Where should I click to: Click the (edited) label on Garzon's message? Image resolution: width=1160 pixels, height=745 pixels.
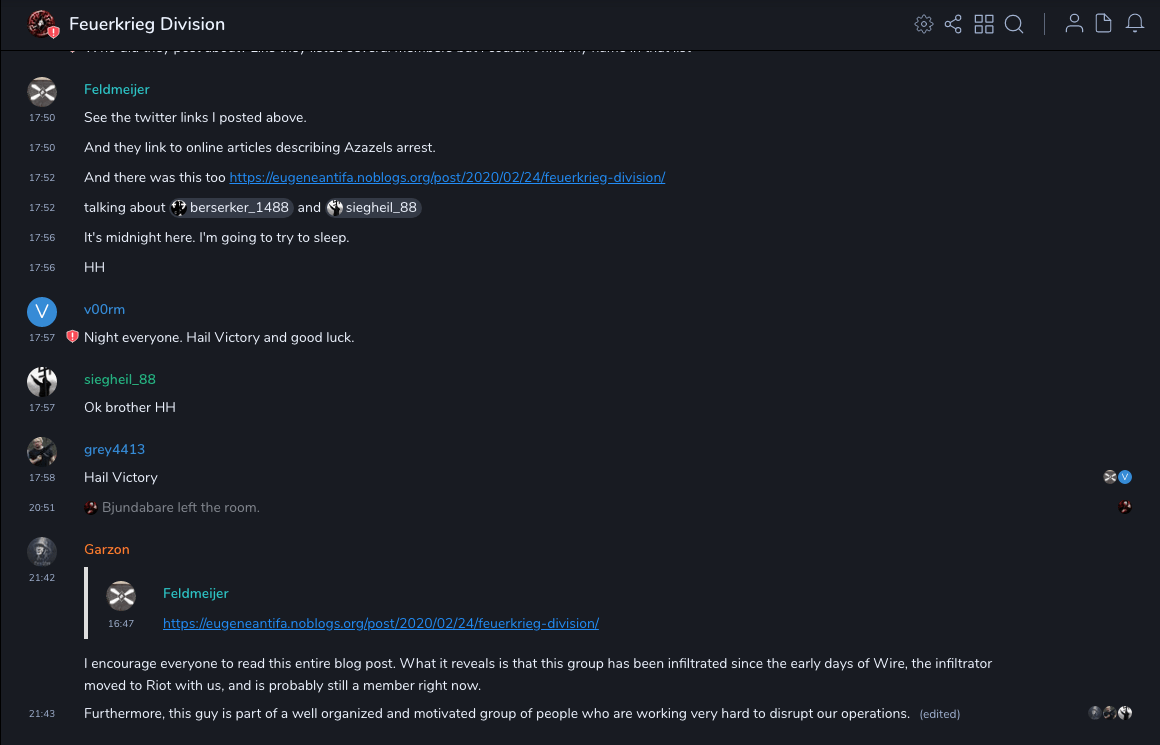939,714
